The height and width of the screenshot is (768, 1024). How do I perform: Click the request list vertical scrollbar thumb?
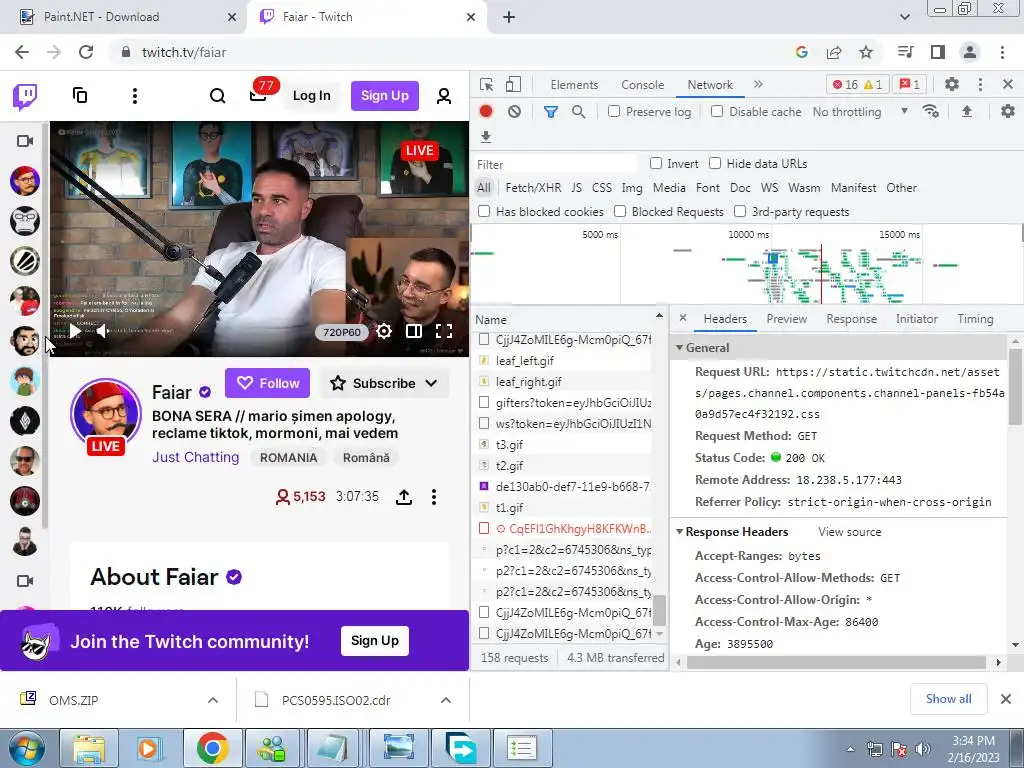pos(660,610)
